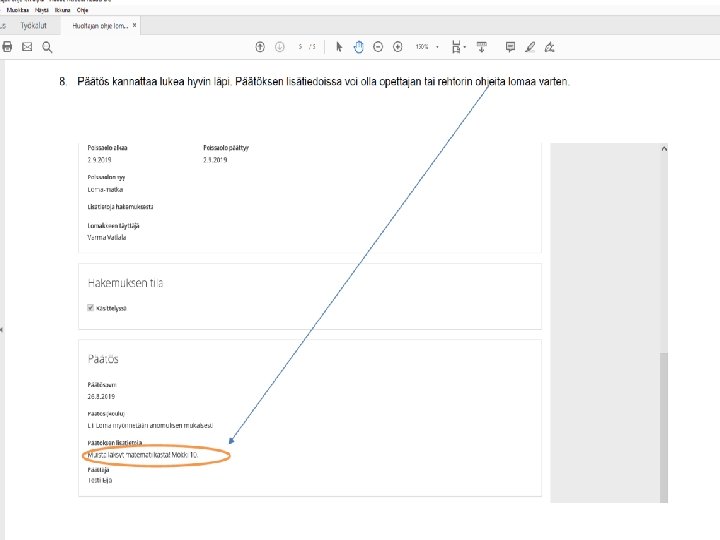The height and width of the screenshot is (540, 720).
Task: Open the Muokkaa menu
Action: coord(18,10)
